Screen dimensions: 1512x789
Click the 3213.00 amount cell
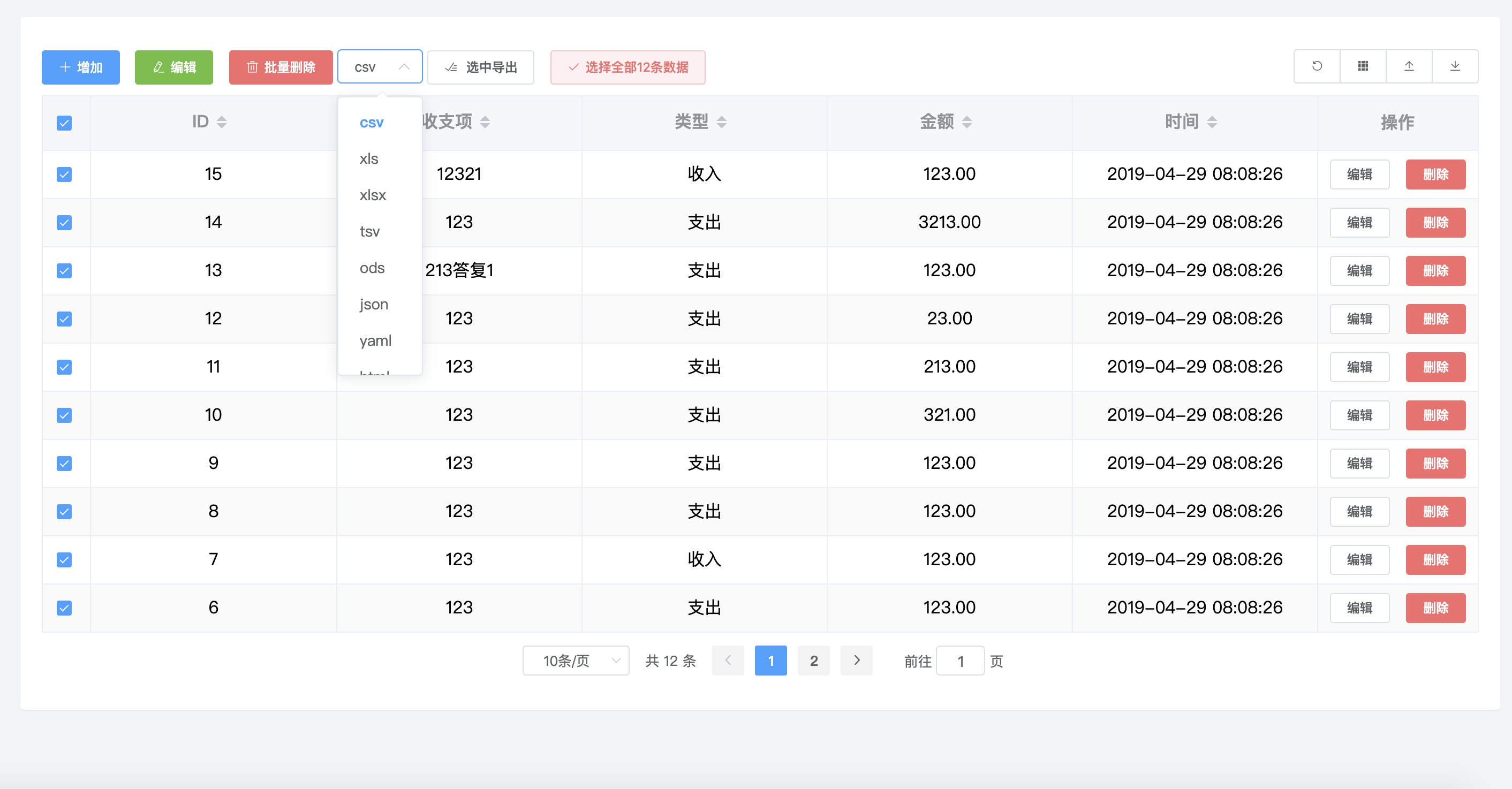tap(949, 222)
